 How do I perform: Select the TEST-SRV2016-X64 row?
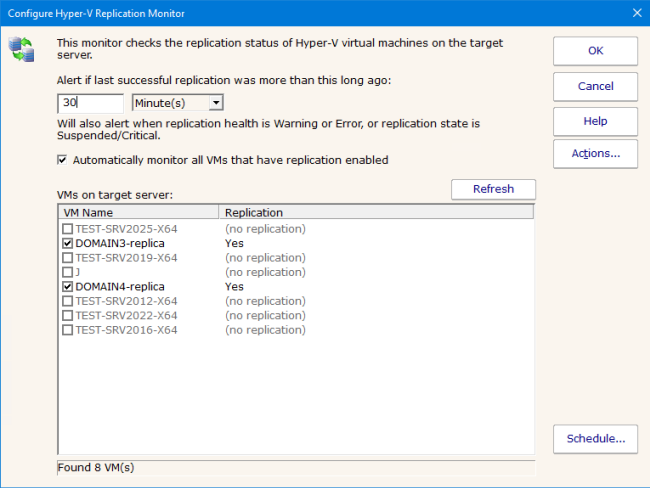pyautogui.click(x=126, y=330)
